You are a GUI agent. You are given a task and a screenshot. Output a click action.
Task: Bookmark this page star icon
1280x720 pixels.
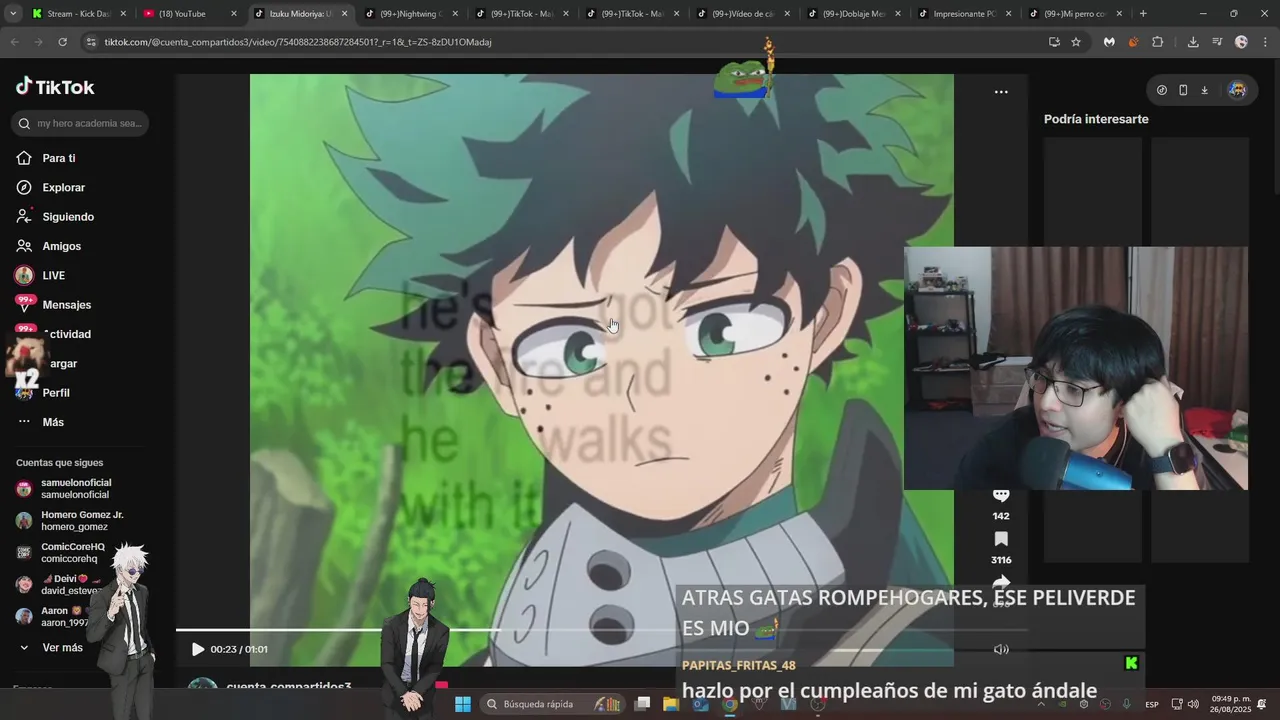tap(1076, 42)
